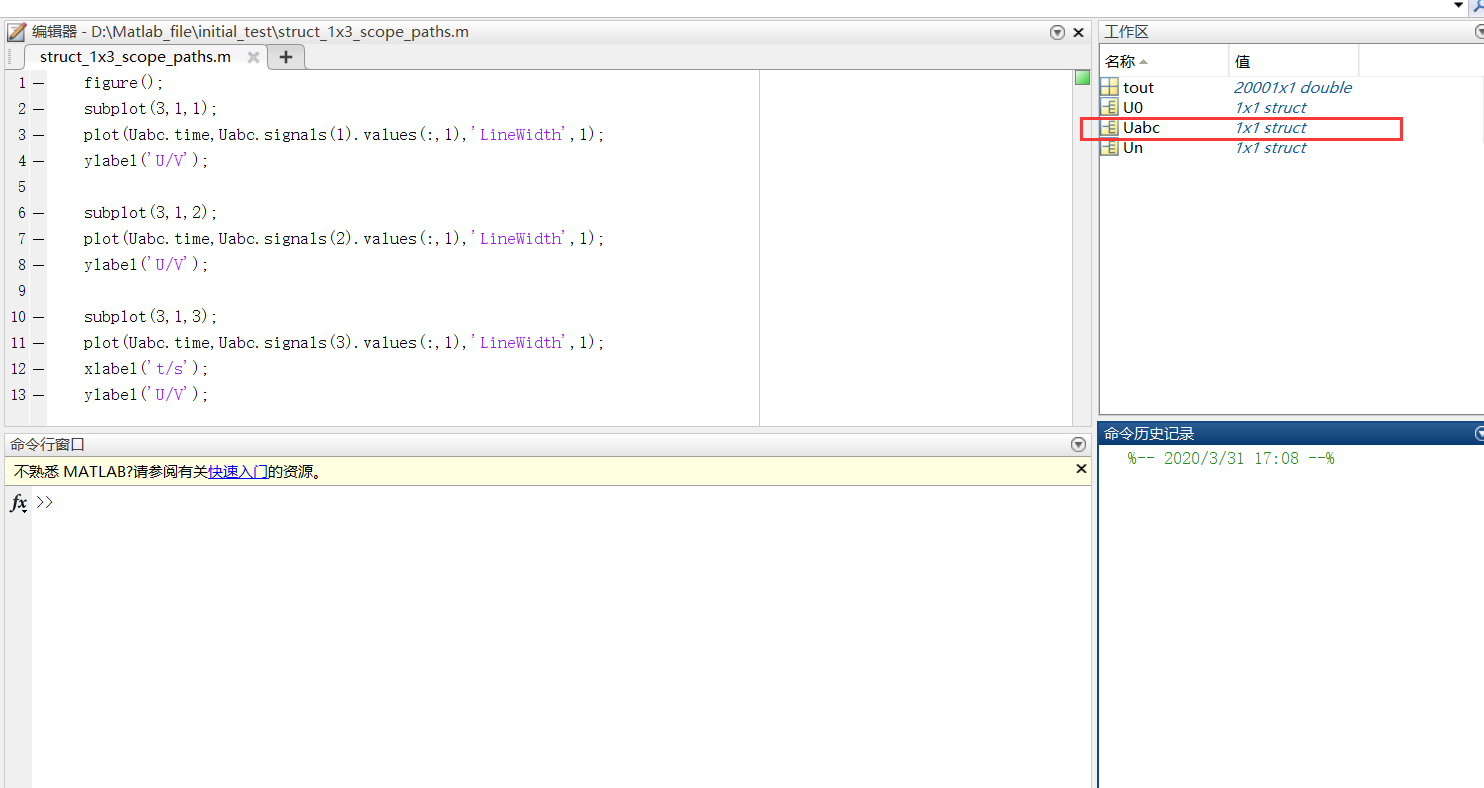This screenshot has height=788, width=1484.
Task: Click the green code analyzer status square
Action: point(1082,77)
